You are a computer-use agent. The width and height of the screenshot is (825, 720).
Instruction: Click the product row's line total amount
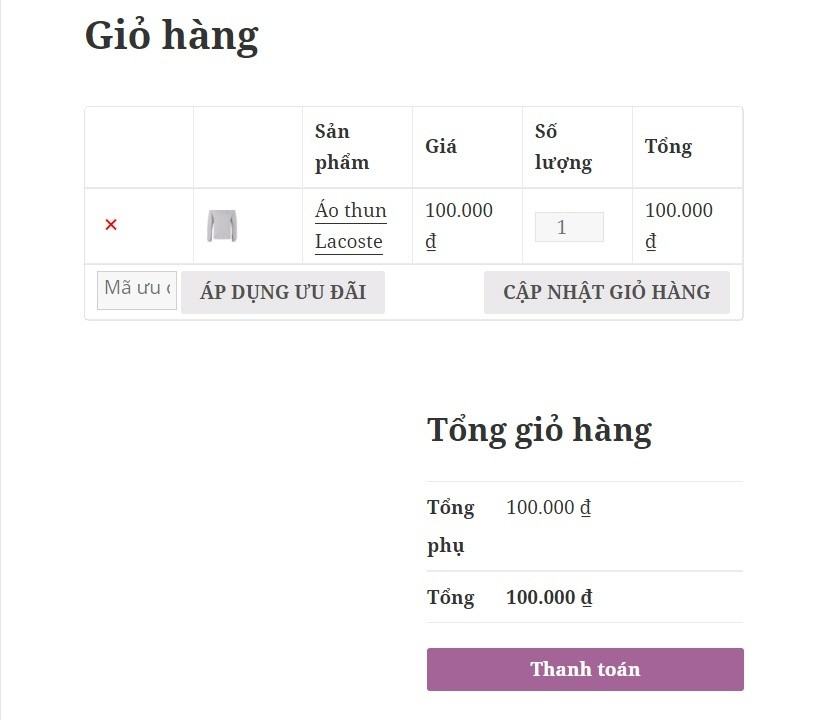[679, 226]
